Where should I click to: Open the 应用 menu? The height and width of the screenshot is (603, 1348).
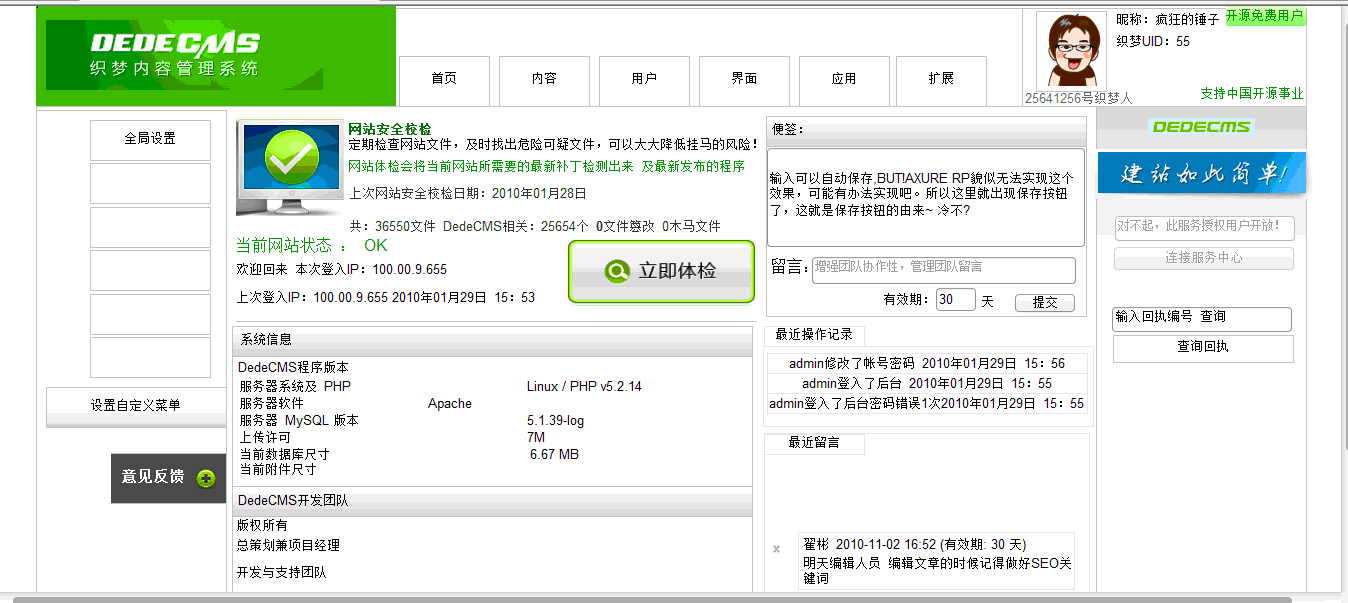843,80
